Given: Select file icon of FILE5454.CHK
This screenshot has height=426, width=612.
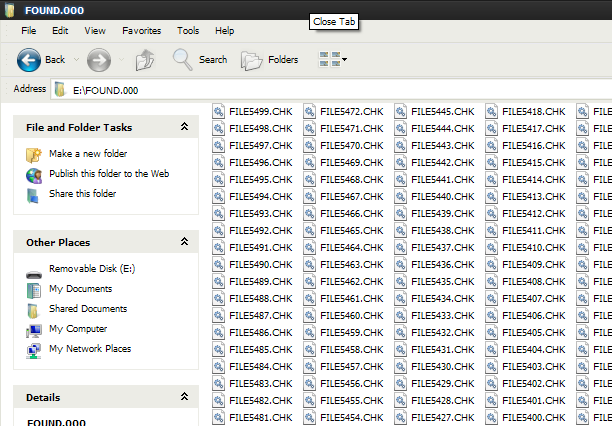Looking at the screenshot, I should 310,417.
